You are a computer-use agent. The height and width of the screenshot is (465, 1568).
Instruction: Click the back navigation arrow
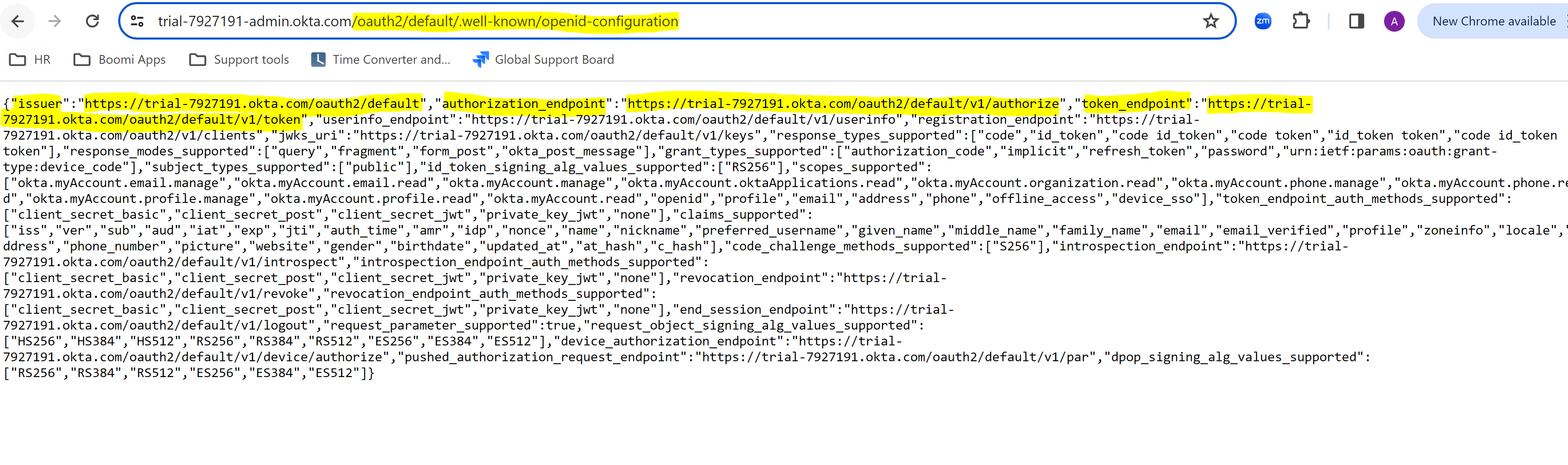click(18, 21)
